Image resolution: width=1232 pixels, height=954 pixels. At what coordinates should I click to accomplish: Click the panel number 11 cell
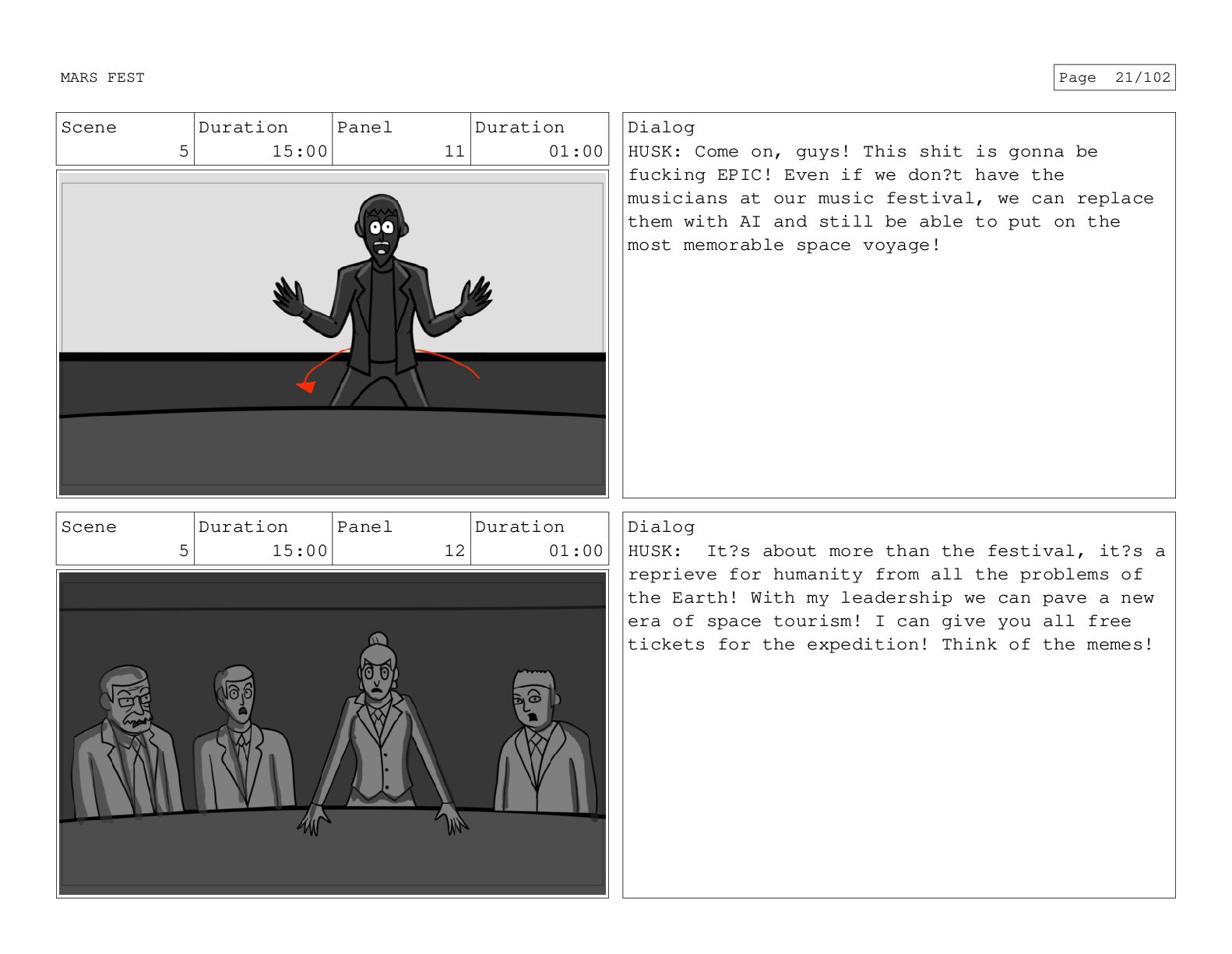tap(401, 139)
